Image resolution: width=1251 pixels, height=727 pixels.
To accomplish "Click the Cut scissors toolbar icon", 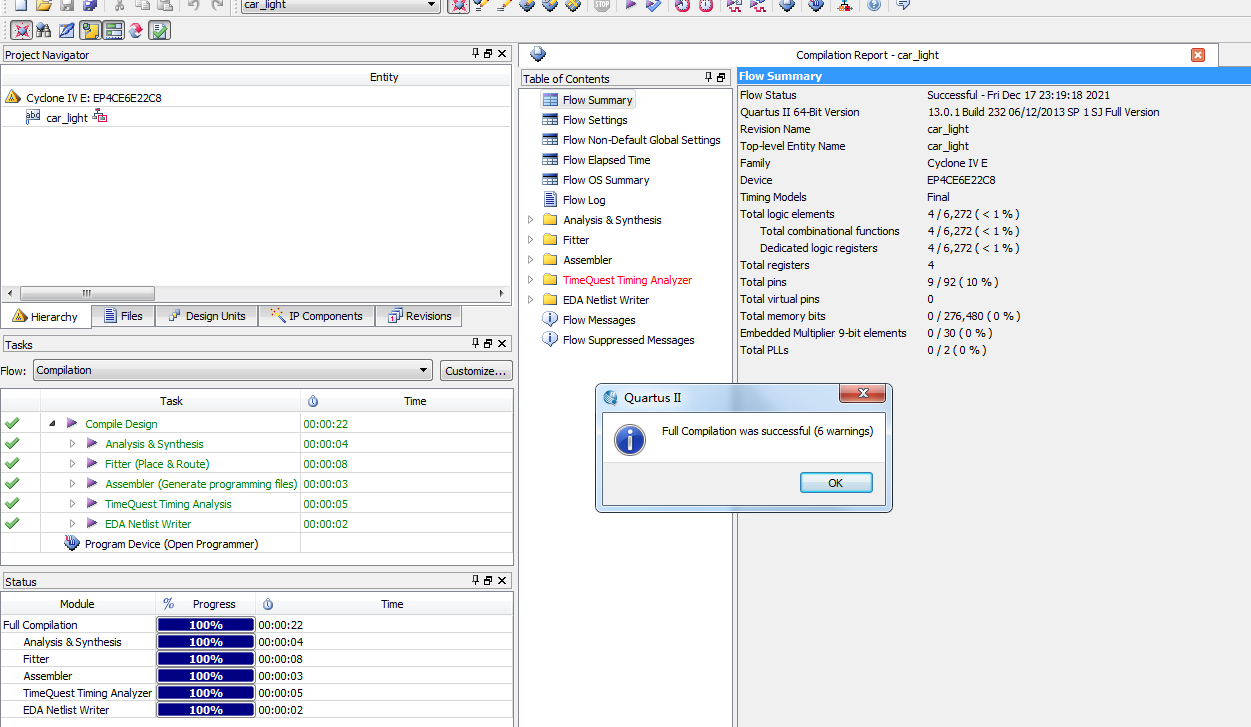I will (120, 5).
